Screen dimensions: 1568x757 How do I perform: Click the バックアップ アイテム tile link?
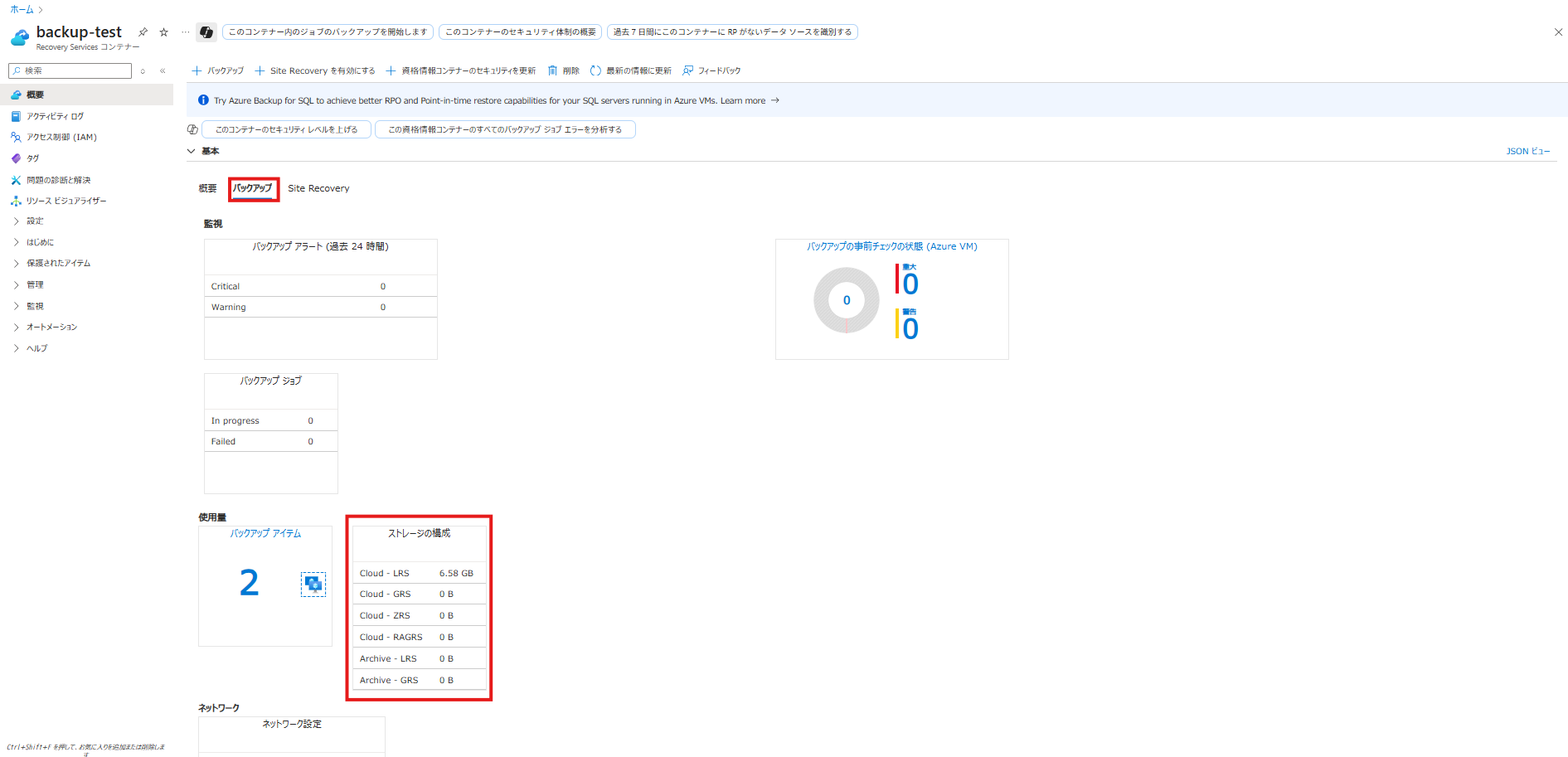pyautogui.click(x=265, y=533)
